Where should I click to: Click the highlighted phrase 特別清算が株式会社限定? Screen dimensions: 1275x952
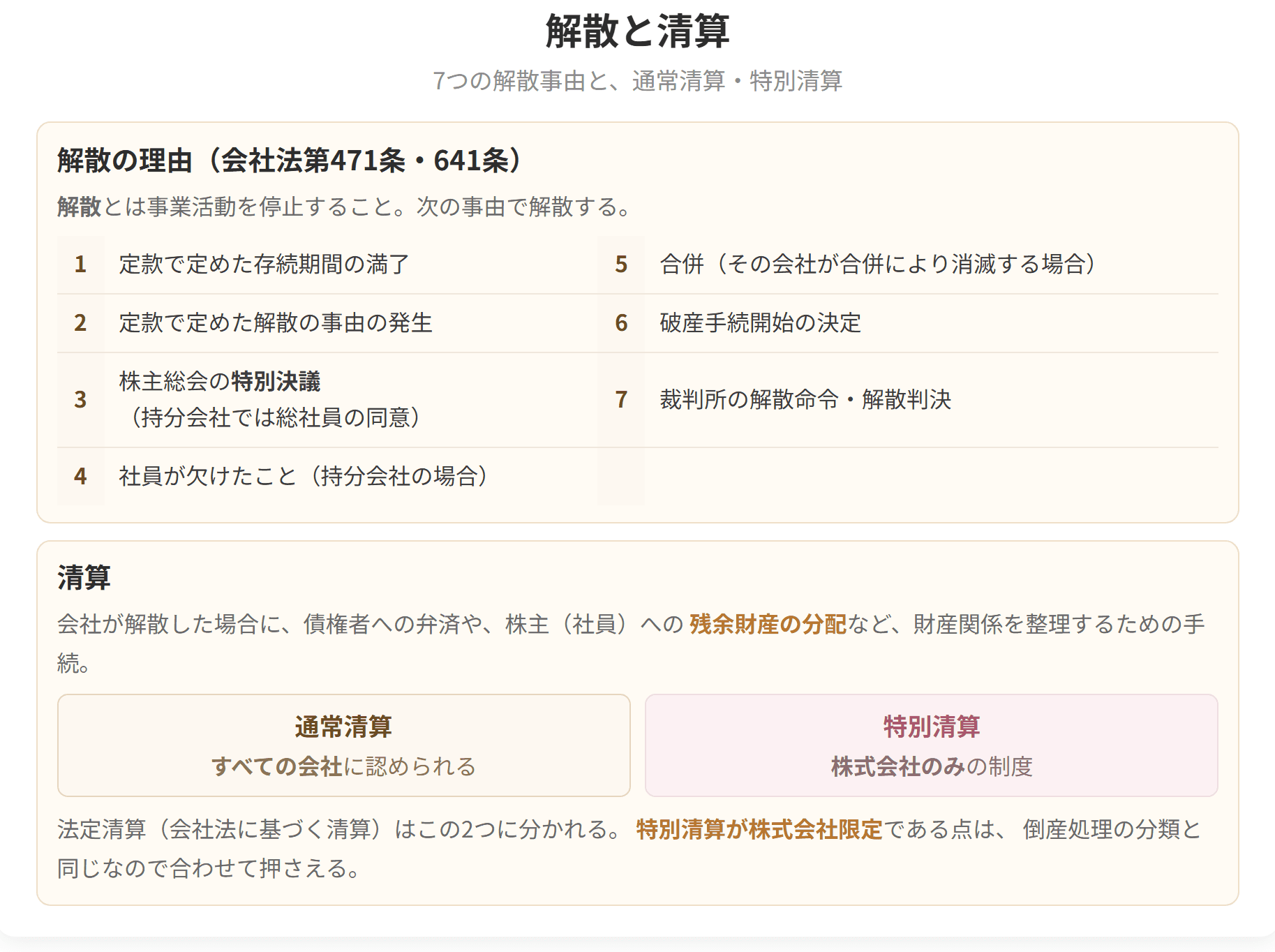759,830
